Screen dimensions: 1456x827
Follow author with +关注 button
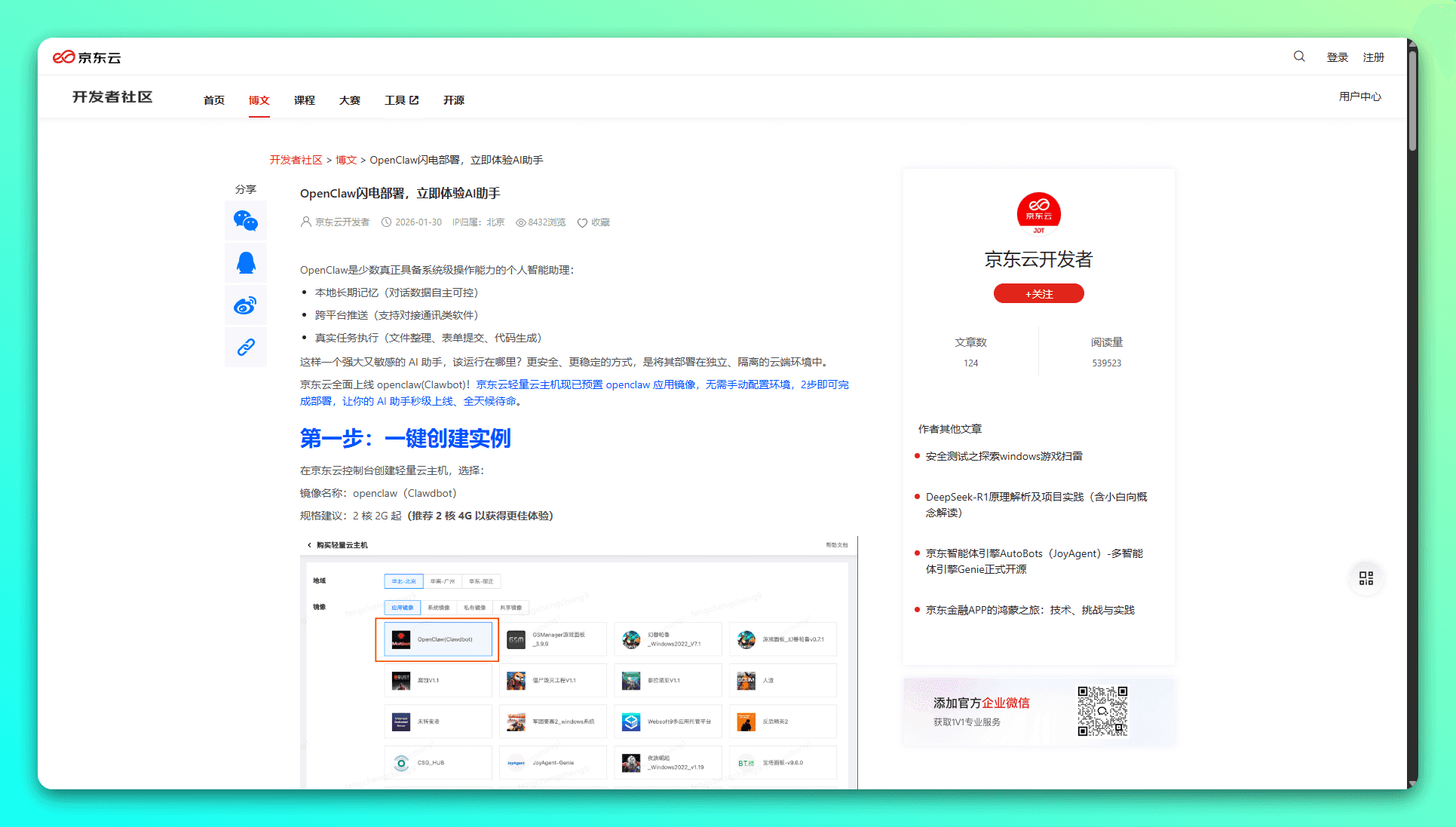pyautogui.click(x=1038, y=294)
